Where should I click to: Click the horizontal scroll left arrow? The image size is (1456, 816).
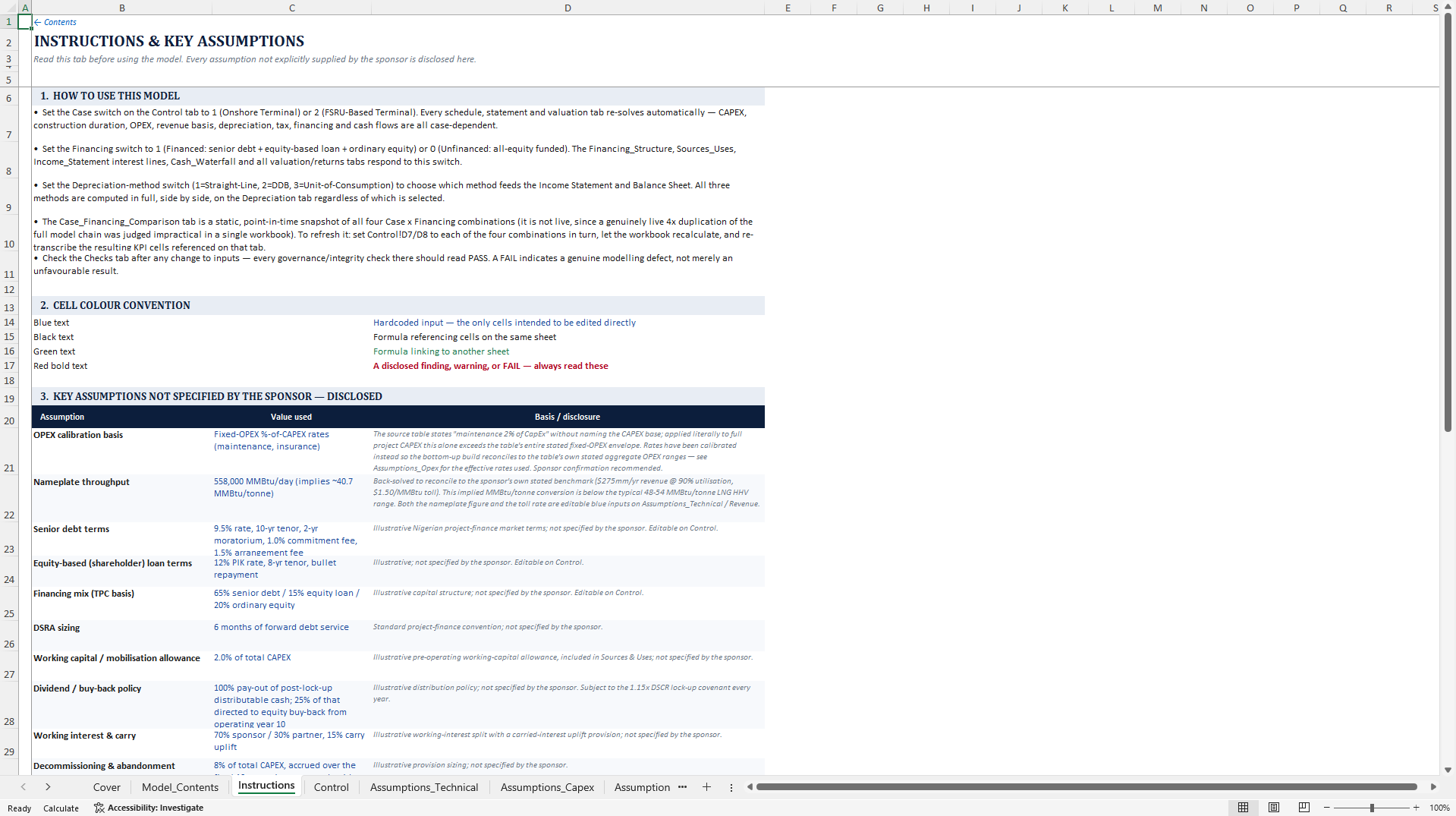[x=750, y=787]
